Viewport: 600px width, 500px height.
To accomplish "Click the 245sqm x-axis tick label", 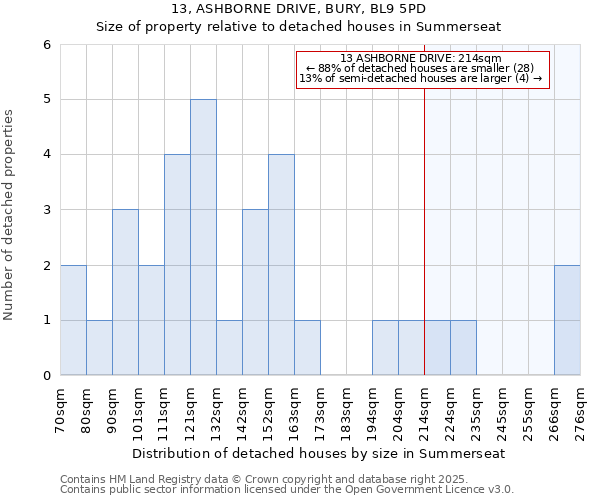I will click(502, 414).
